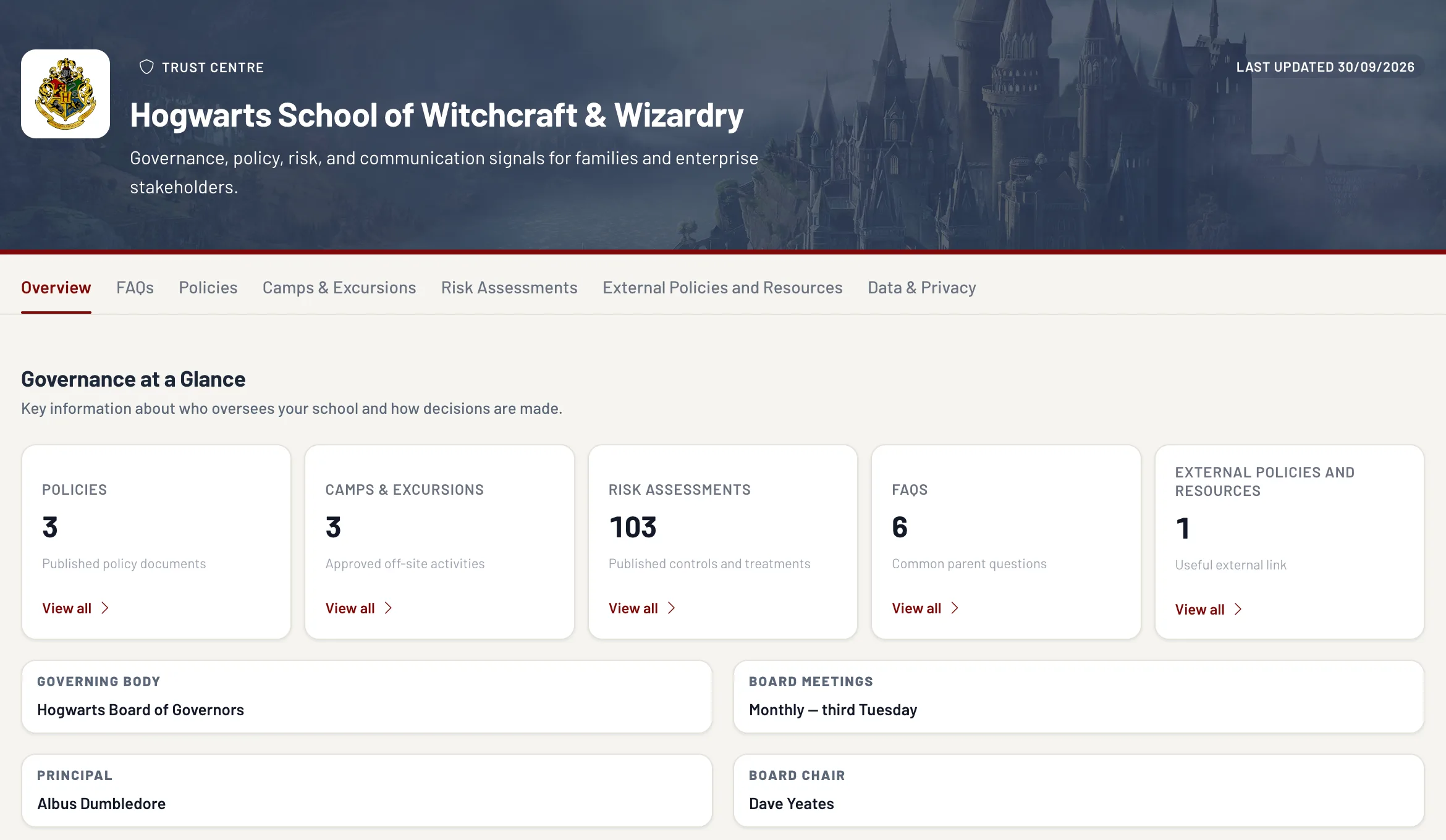The height and width of the screenshot is (840, 1446).
Task: View all approved off-site activities
Action: point(359,608)
